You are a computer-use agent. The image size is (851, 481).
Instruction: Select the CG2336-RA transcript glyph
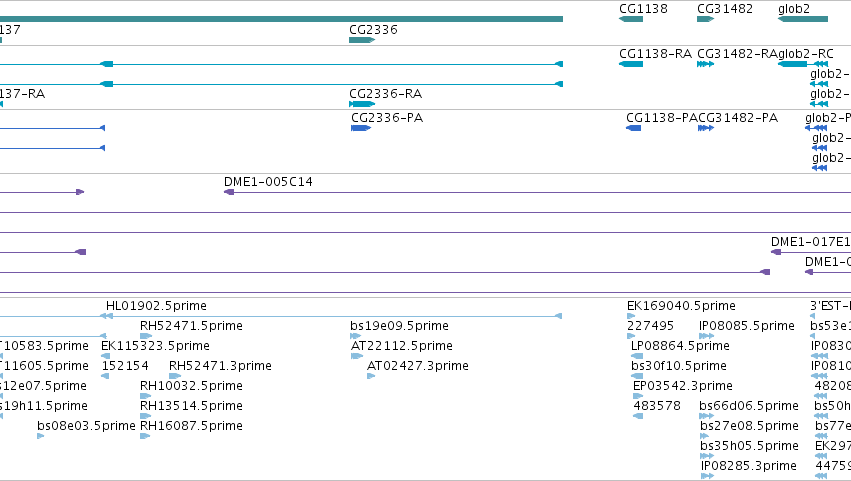coord(362,104)
